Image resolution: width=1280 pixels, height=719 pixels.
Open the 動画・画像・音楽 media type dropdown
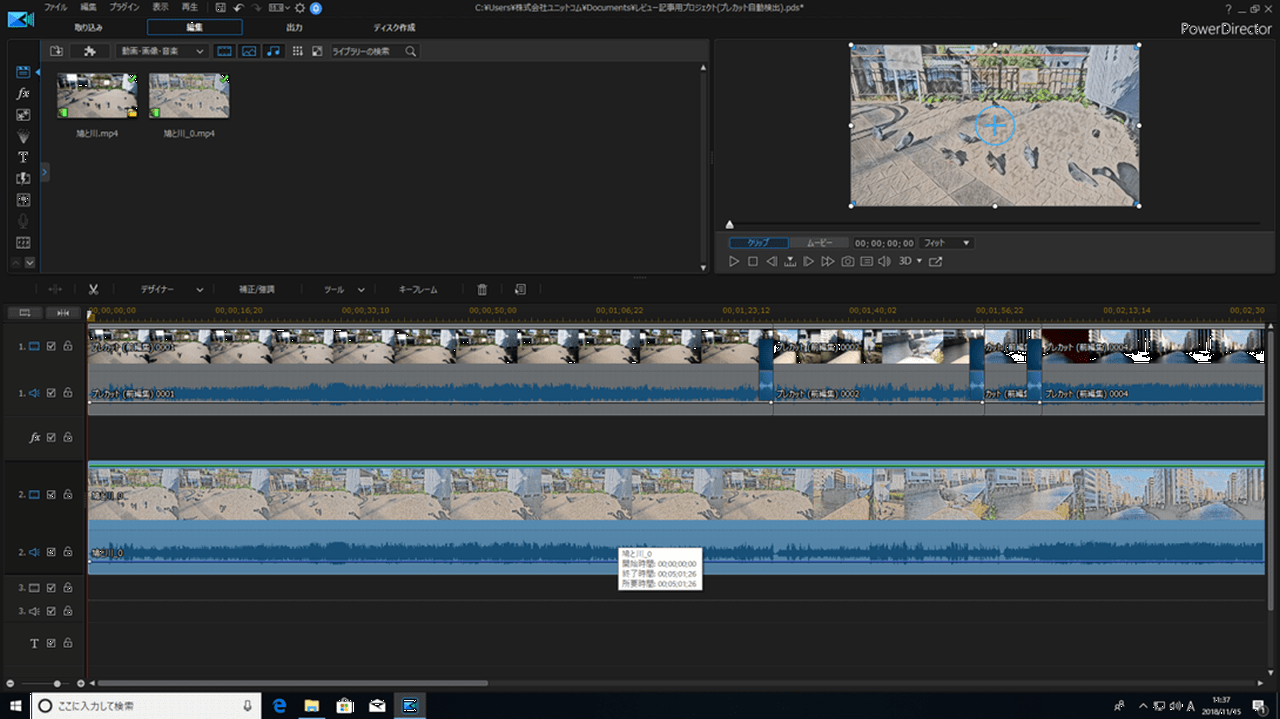(161, 51)
